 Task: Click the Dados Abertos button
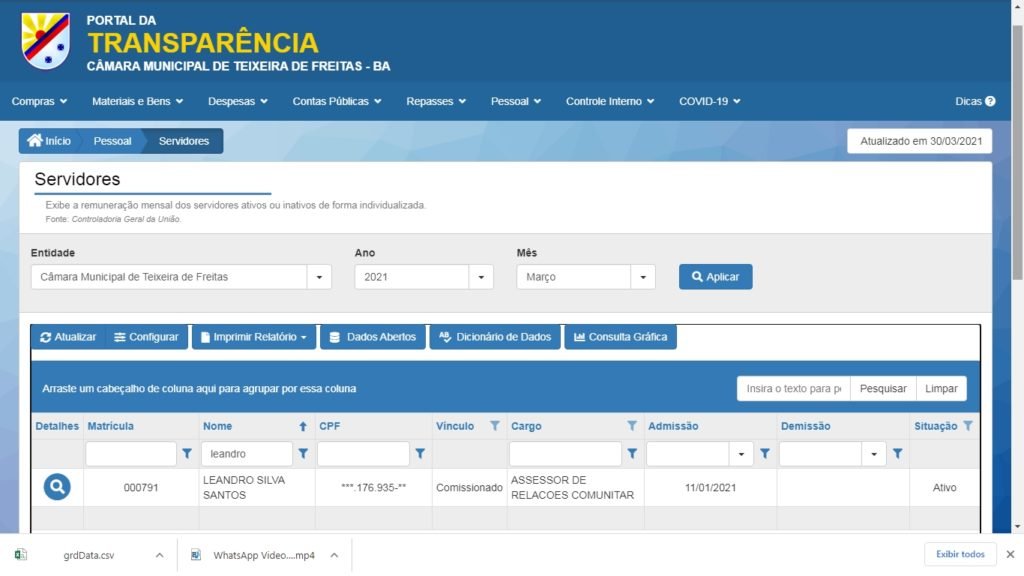pos(372,337)
